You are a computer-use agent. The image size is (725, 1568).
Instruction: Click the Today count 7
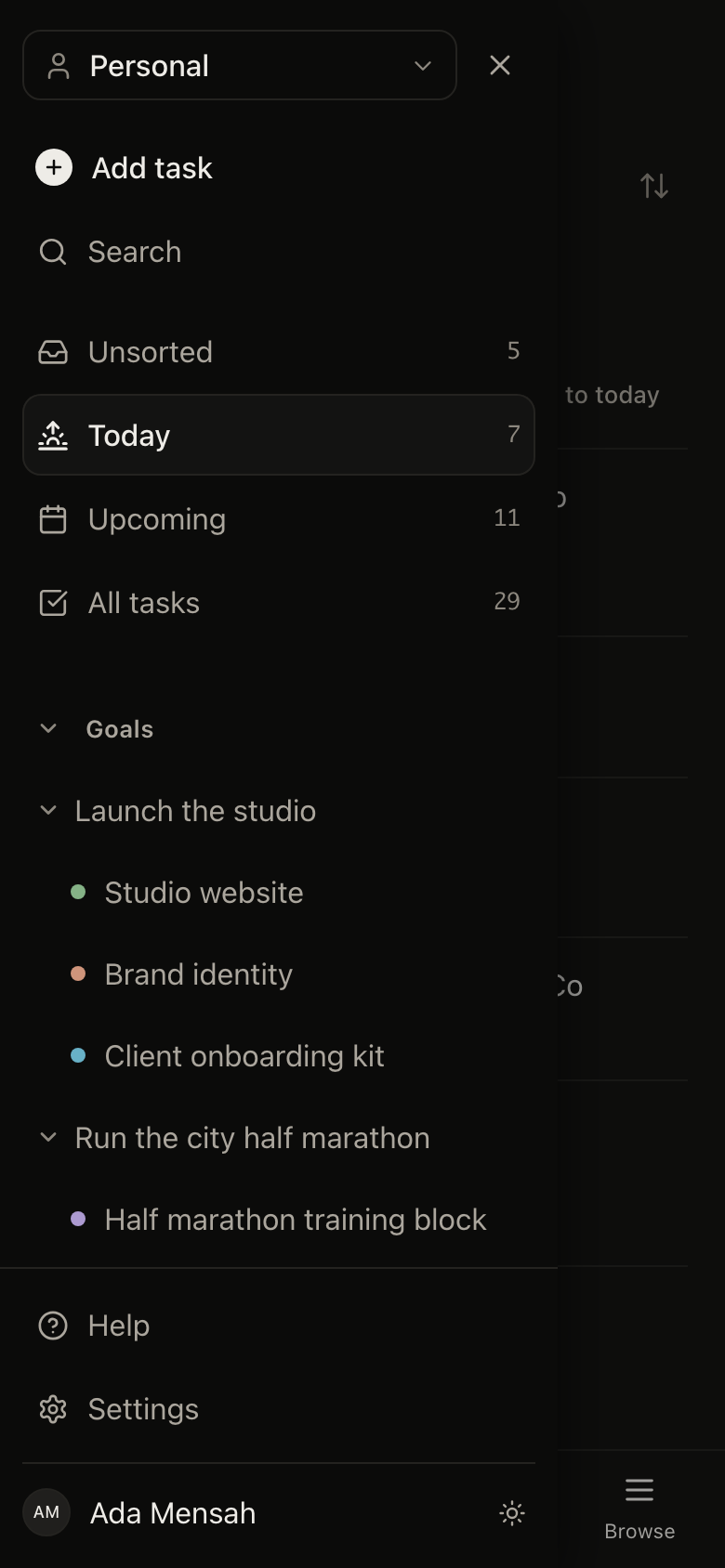[513, 434]
